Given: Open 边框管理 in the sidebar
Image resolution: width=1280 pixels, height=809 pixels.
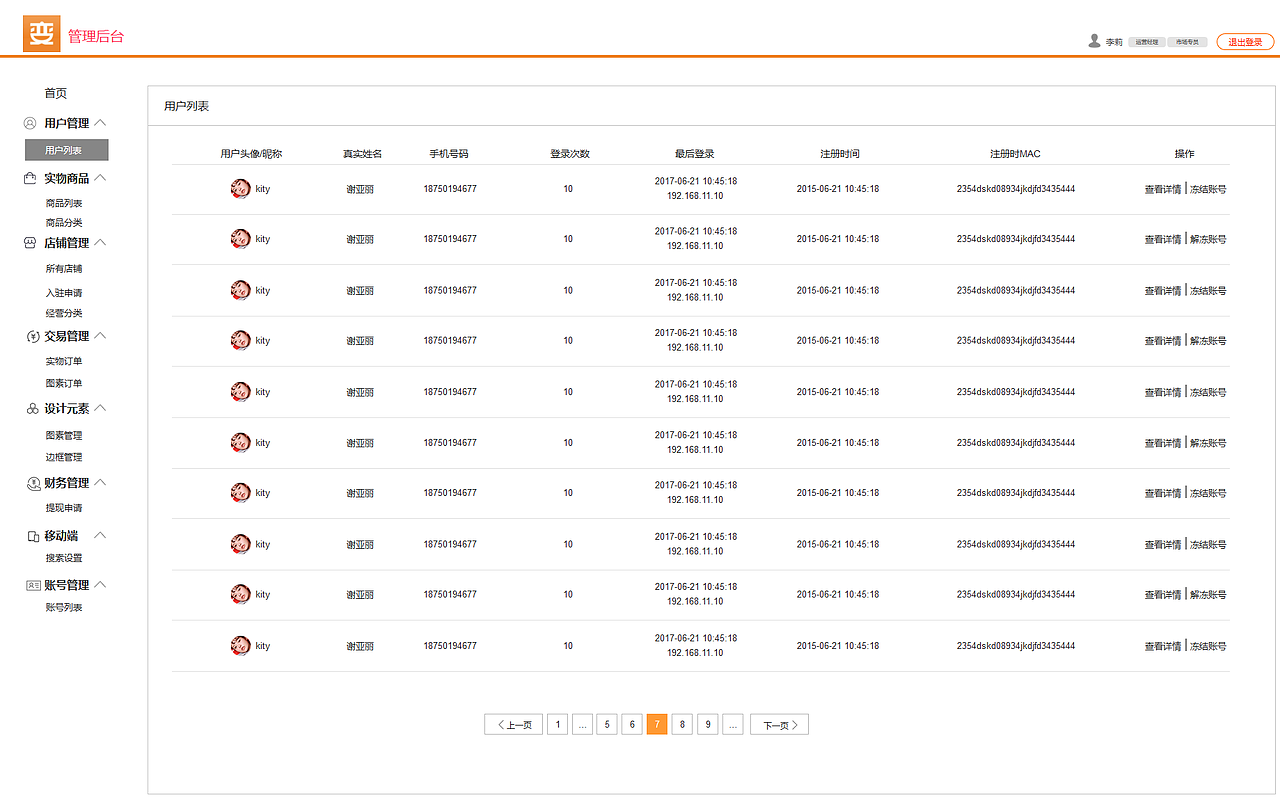Looking at the screenshot, I should coord(64,457).
